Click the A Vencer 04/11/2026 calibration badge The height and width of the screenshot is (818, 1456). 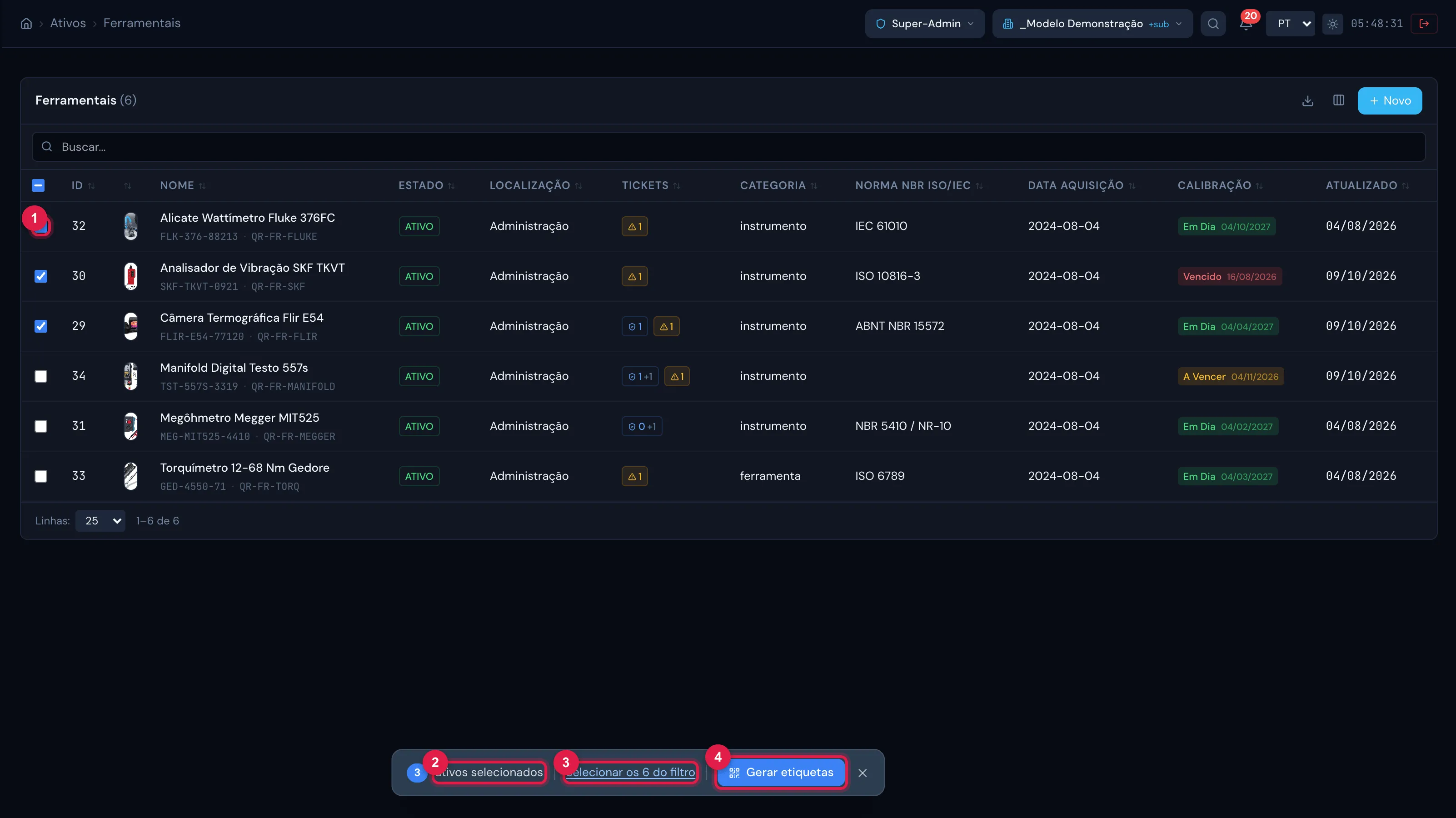(1231, 376)
